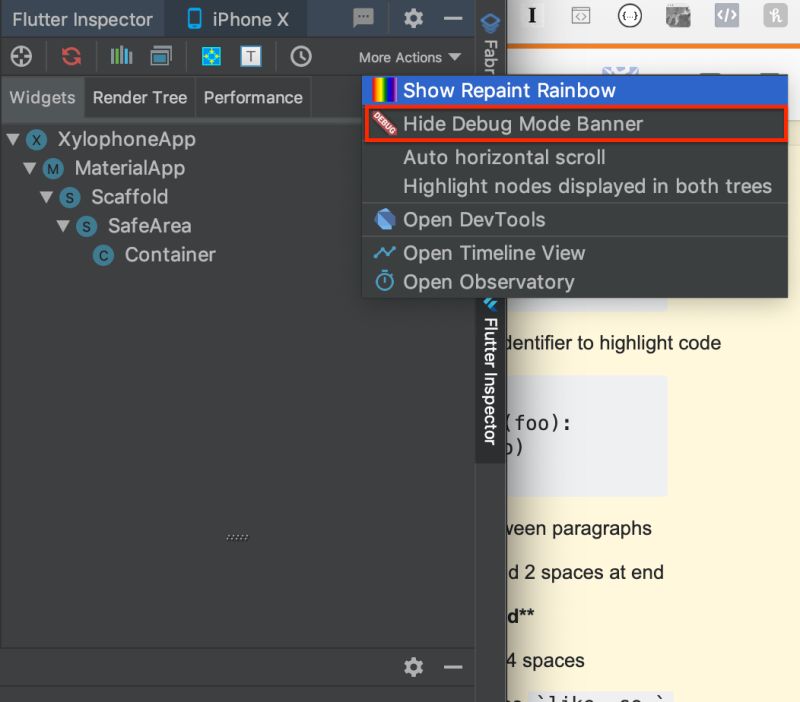This screenshot has width=800, height=702.
Task: Click the blue circle X icon for XylophoneApp
Action: [37, 139]
